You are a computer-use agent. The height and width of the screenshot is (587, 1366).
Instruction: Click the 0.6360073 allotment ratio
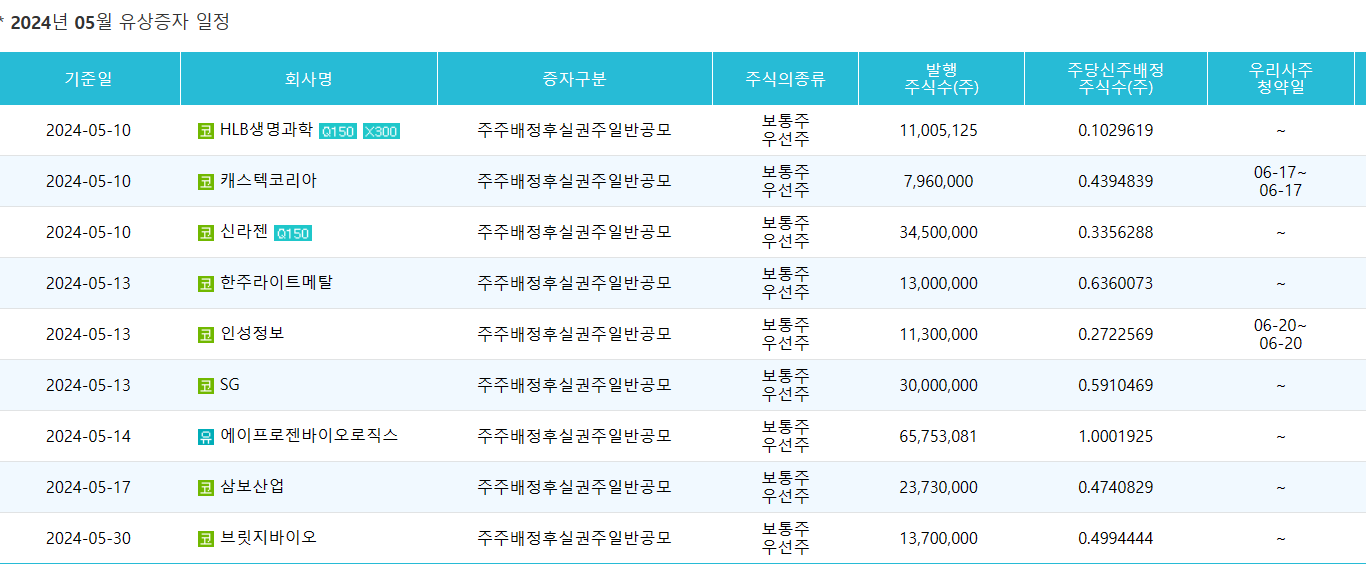[1116, 284]
